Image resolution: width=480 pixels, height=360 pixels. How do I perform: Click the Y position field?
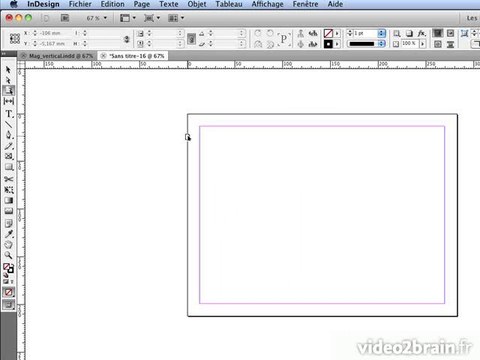click(53, 44)
